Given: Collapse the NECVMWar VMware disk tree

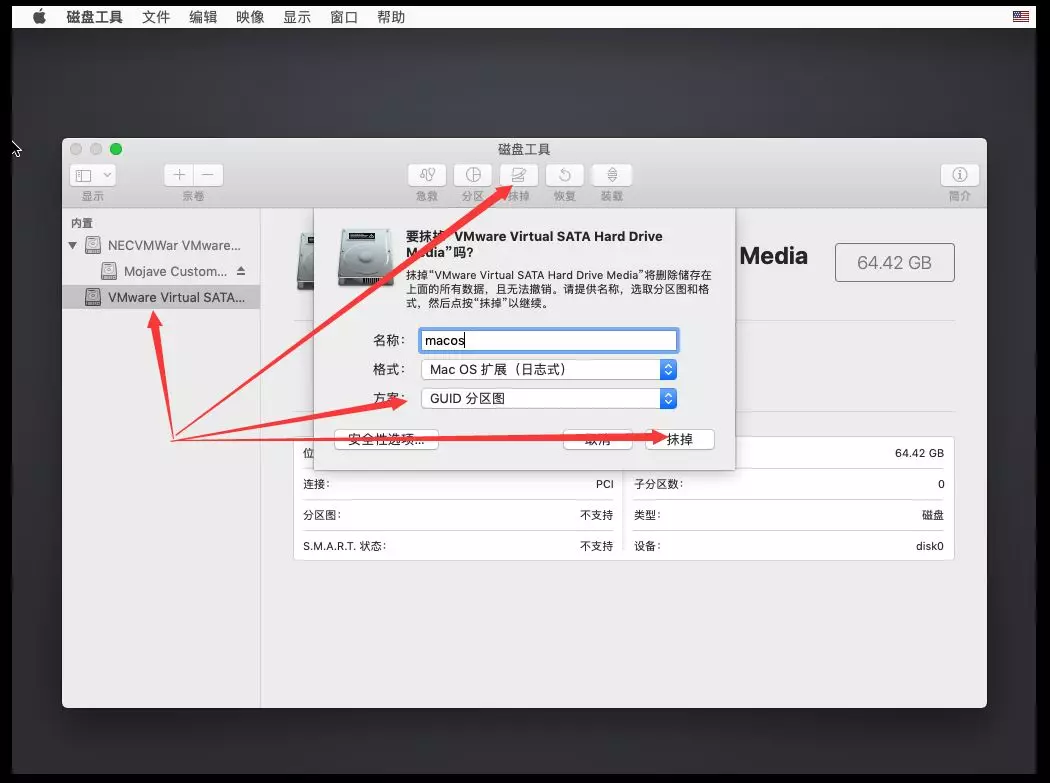Looking at the screenshot, I should [72, 245].
